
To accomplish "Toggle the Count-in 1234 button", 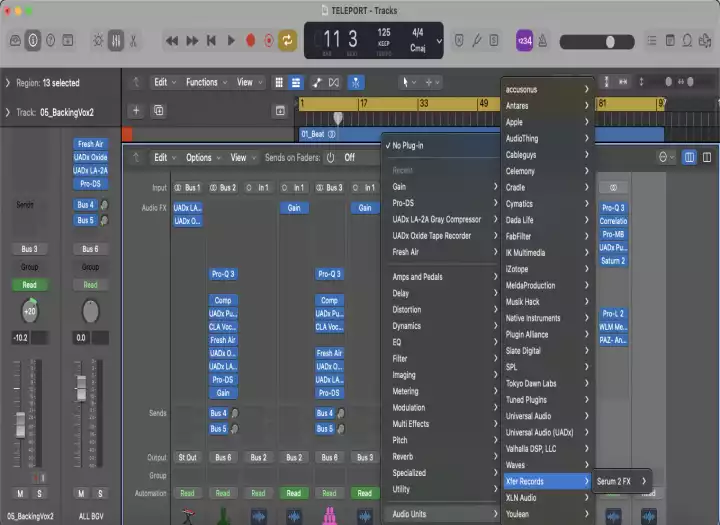I will click(x=524, y=41).
